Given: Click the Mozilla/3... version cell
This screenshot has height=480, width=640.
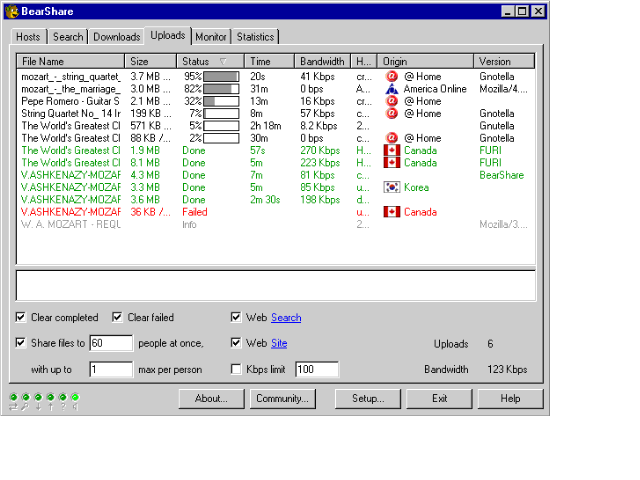Looking at the screenshot, I should click(x=503, y=224).
